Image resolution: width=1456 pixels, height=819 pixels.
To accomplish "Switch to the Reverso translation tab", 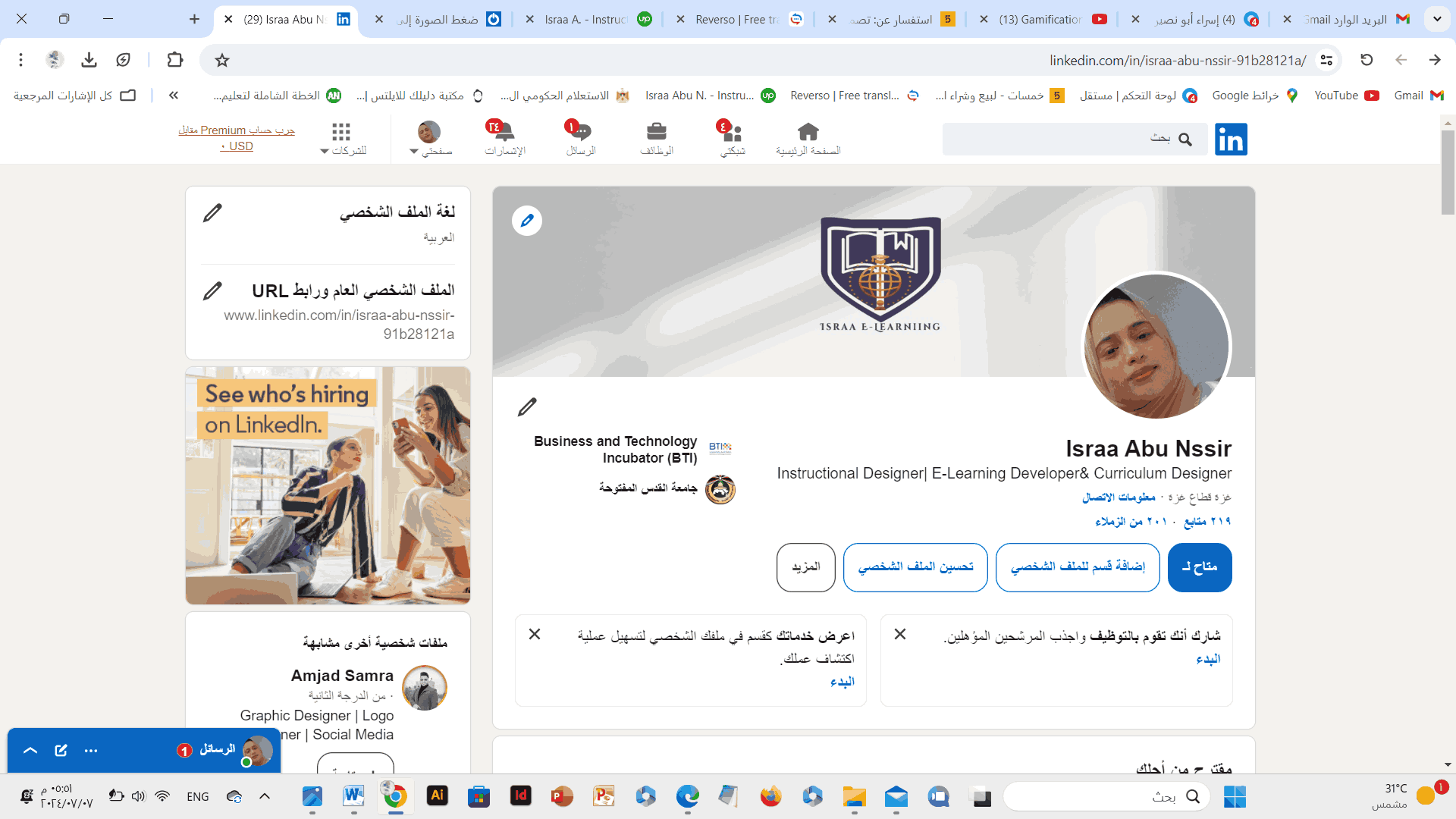I will [737, 20].
